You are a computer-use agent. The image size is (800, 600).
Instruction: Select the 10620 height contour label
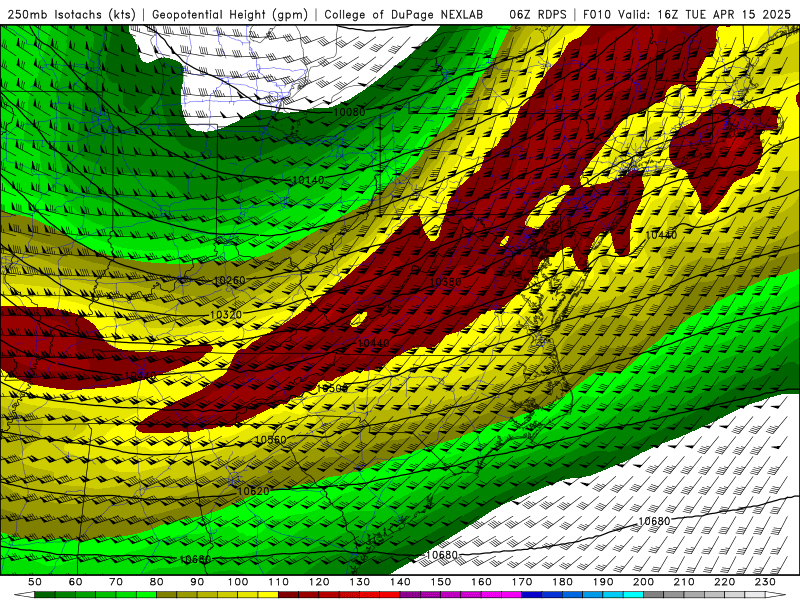click(x=254, y=491)
